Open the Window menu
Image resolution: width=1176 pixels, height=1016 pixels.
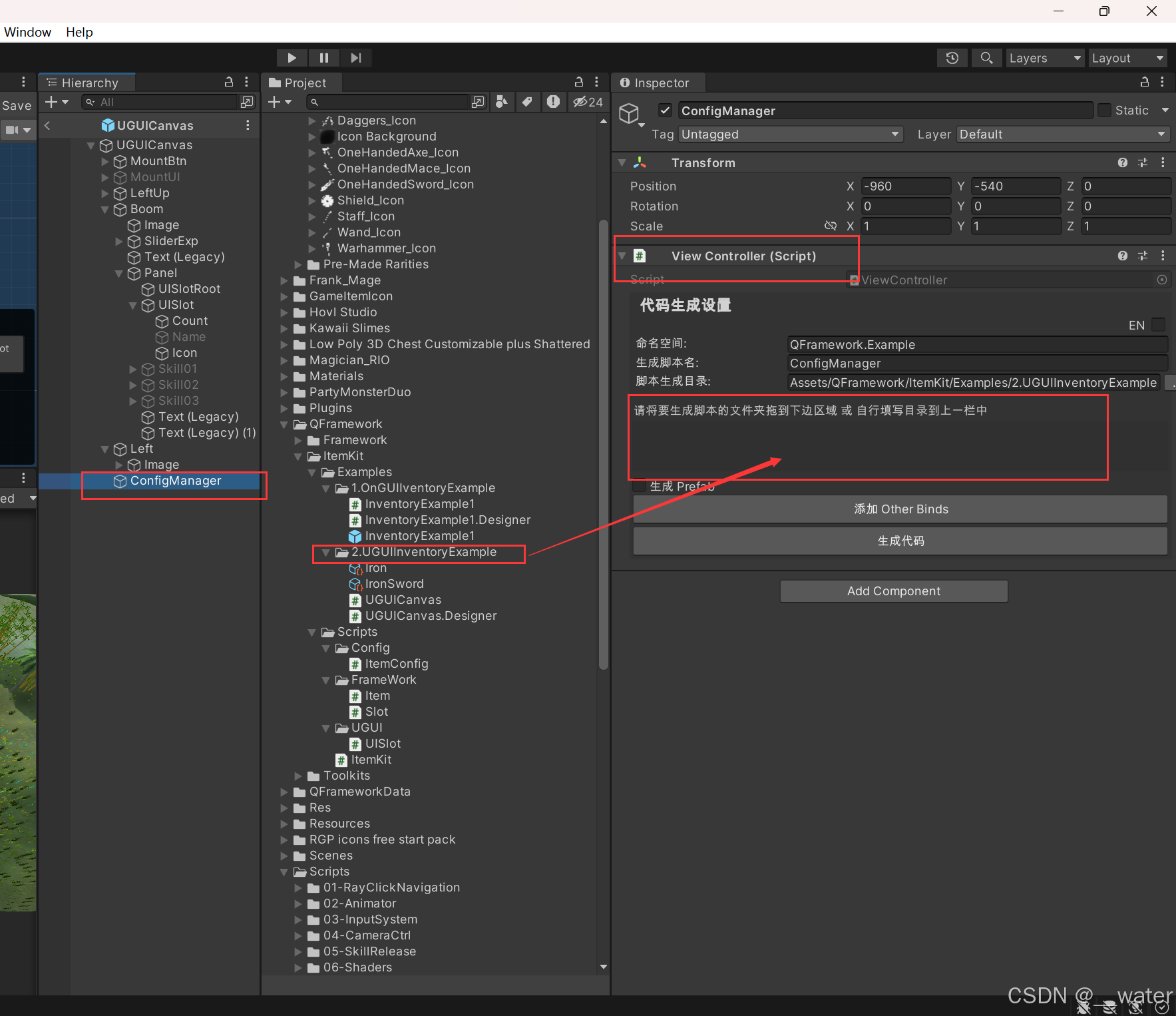(27, 32)
